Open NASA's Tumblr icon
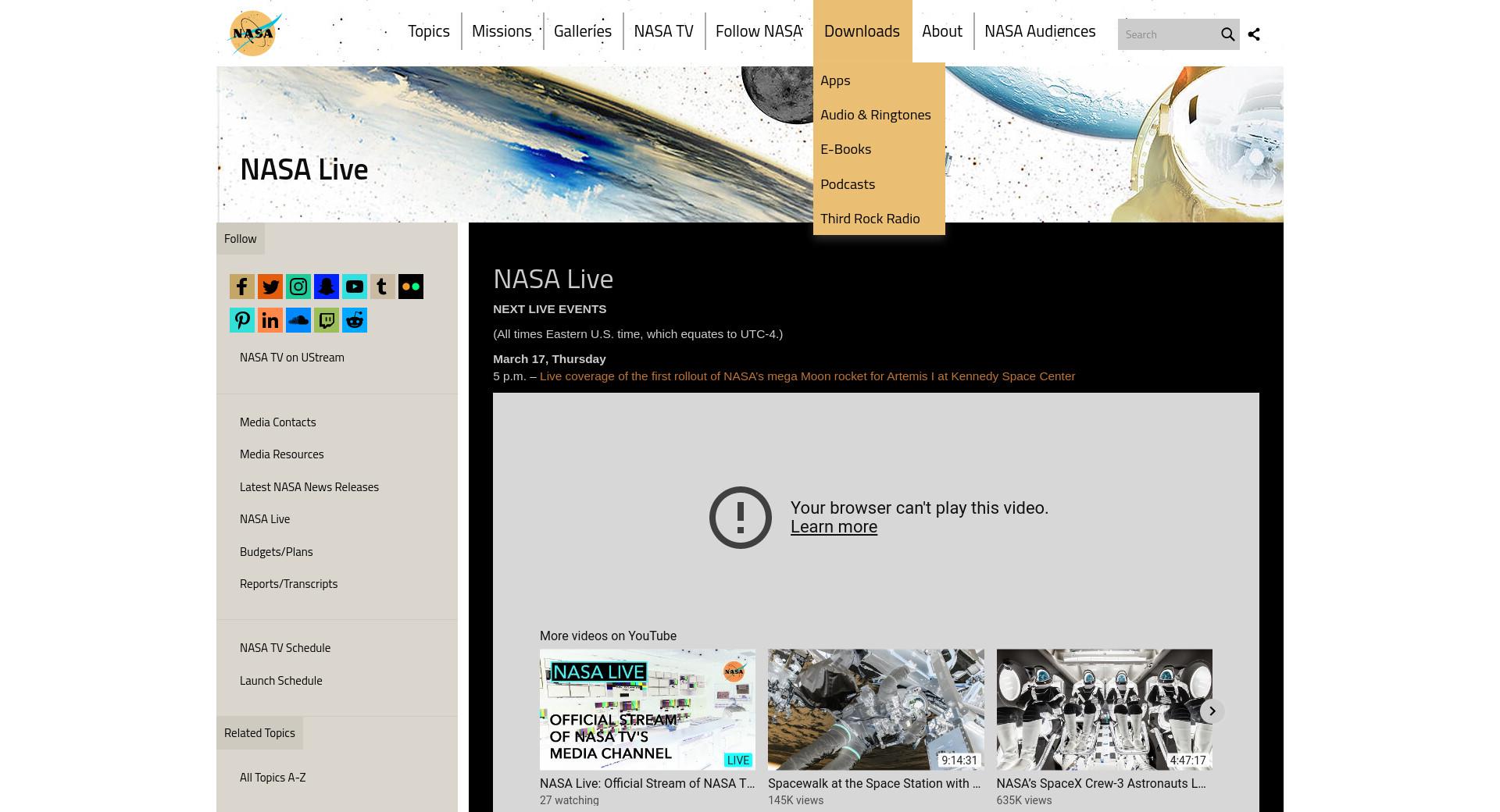The width and height of the screenshot is (1500, 812). click(383, 287)
